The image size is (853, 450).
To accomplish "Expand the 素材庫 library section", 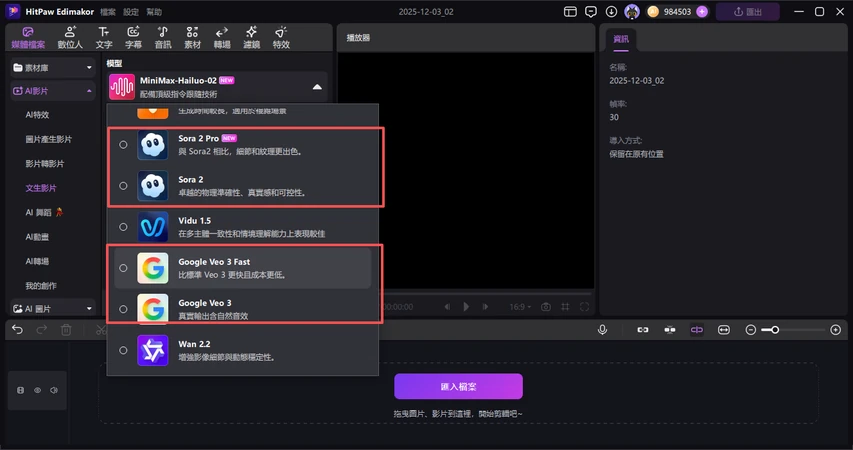I will pyautogui.click(x=52, y=67).
